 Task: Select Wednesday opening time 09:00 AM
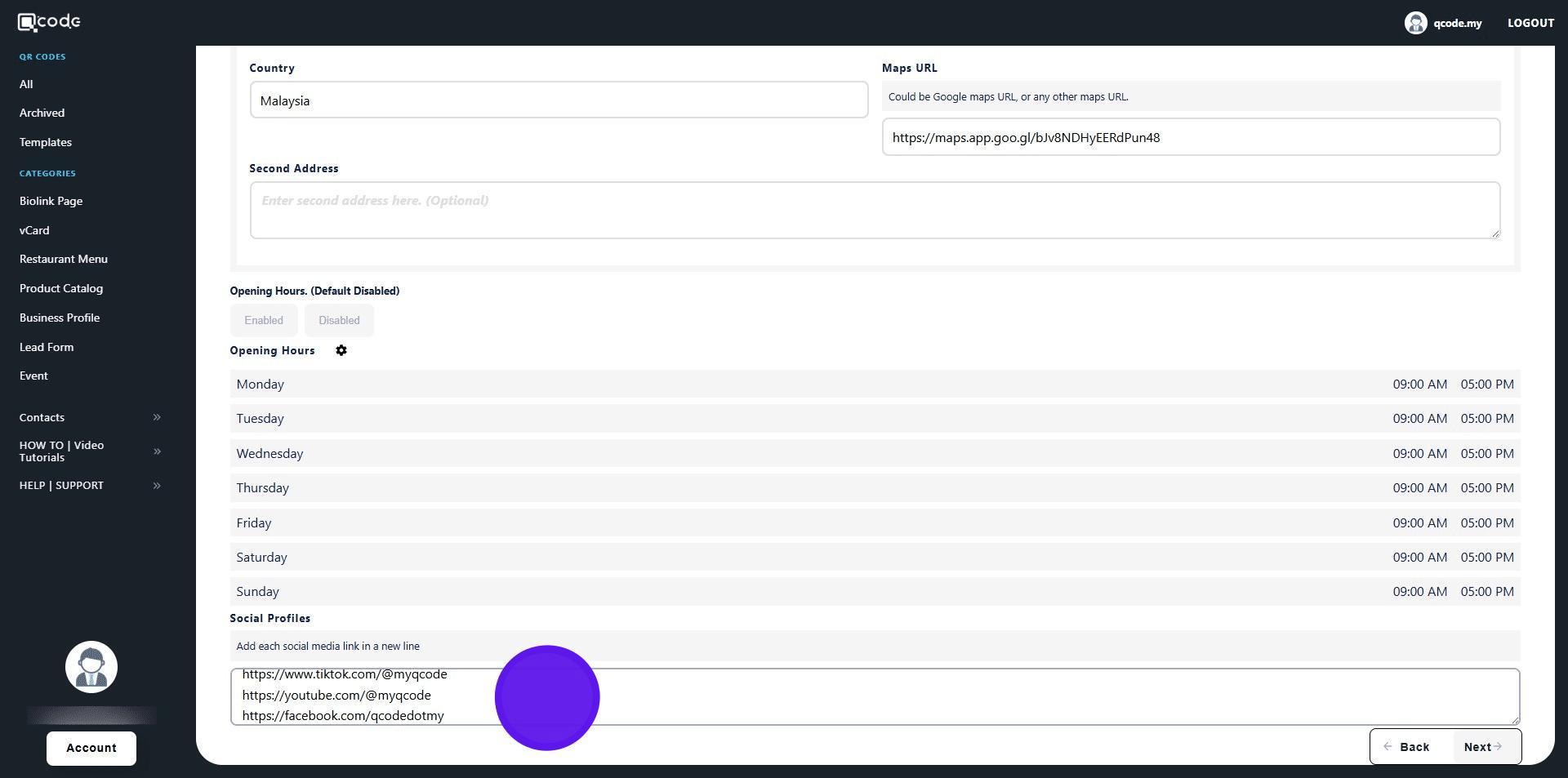1419,453
